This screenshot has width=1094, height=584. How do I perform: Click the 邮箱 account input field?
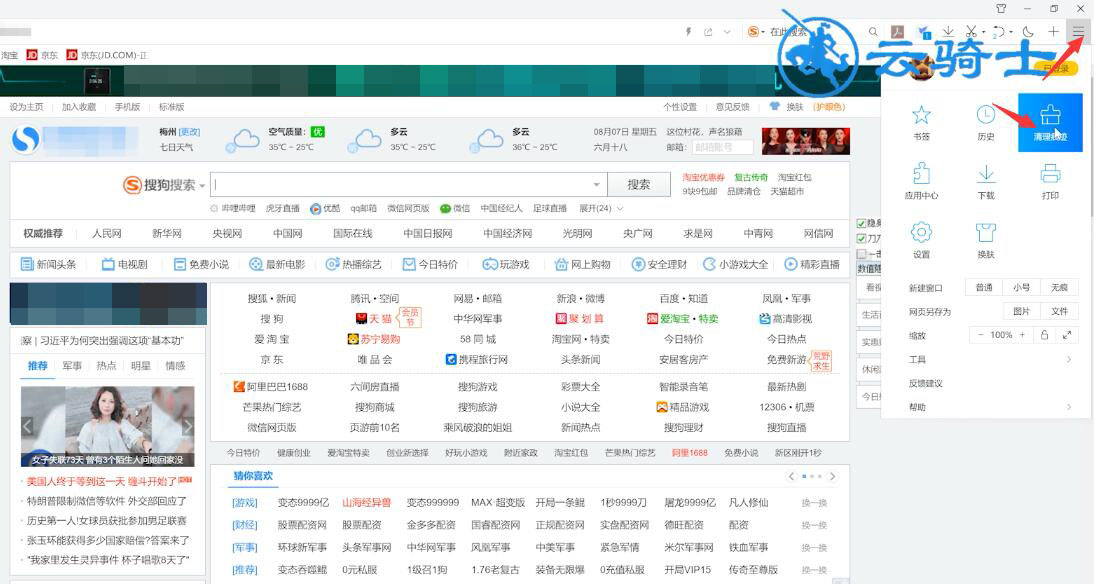coord(723,147)
